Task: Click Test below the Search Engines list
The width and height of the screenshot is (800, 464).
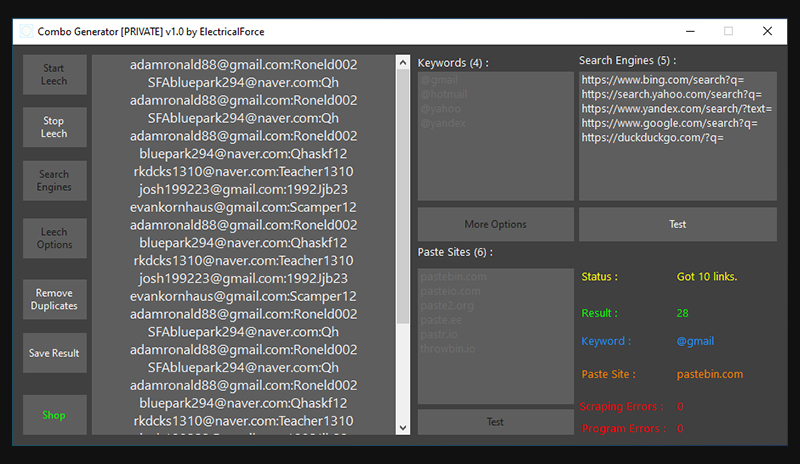Action: click(x=677, y=224)
